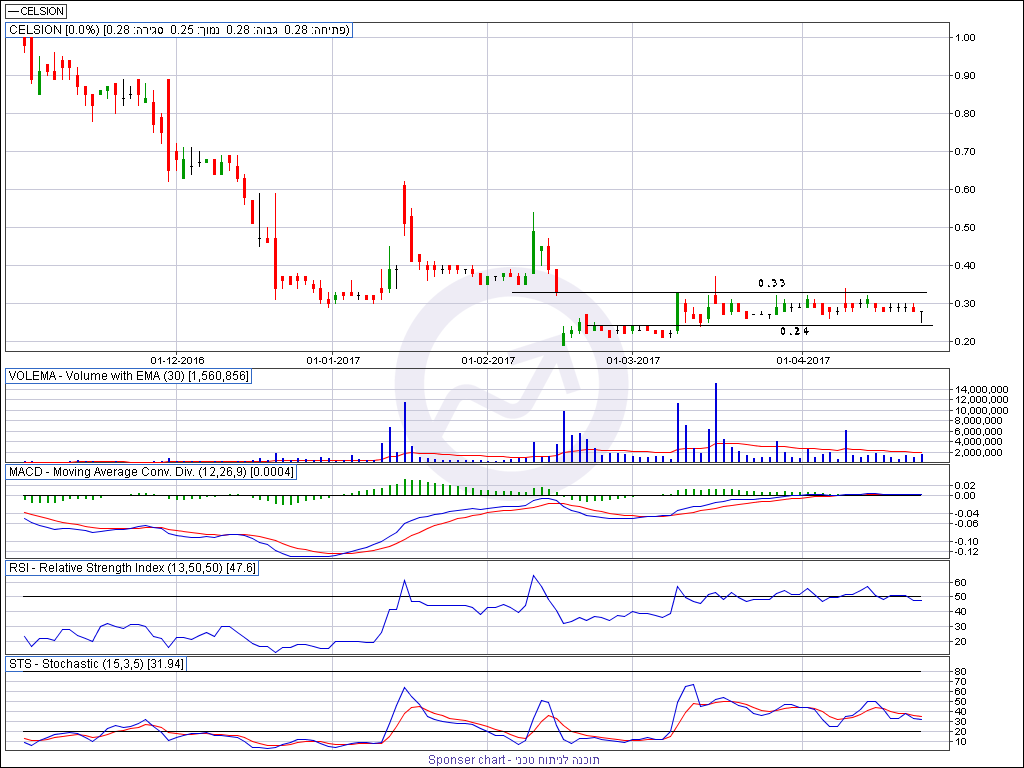Click the 40 label on RSI axis
This screenshot has height=768, width=1024.
(x=961, y=612)
